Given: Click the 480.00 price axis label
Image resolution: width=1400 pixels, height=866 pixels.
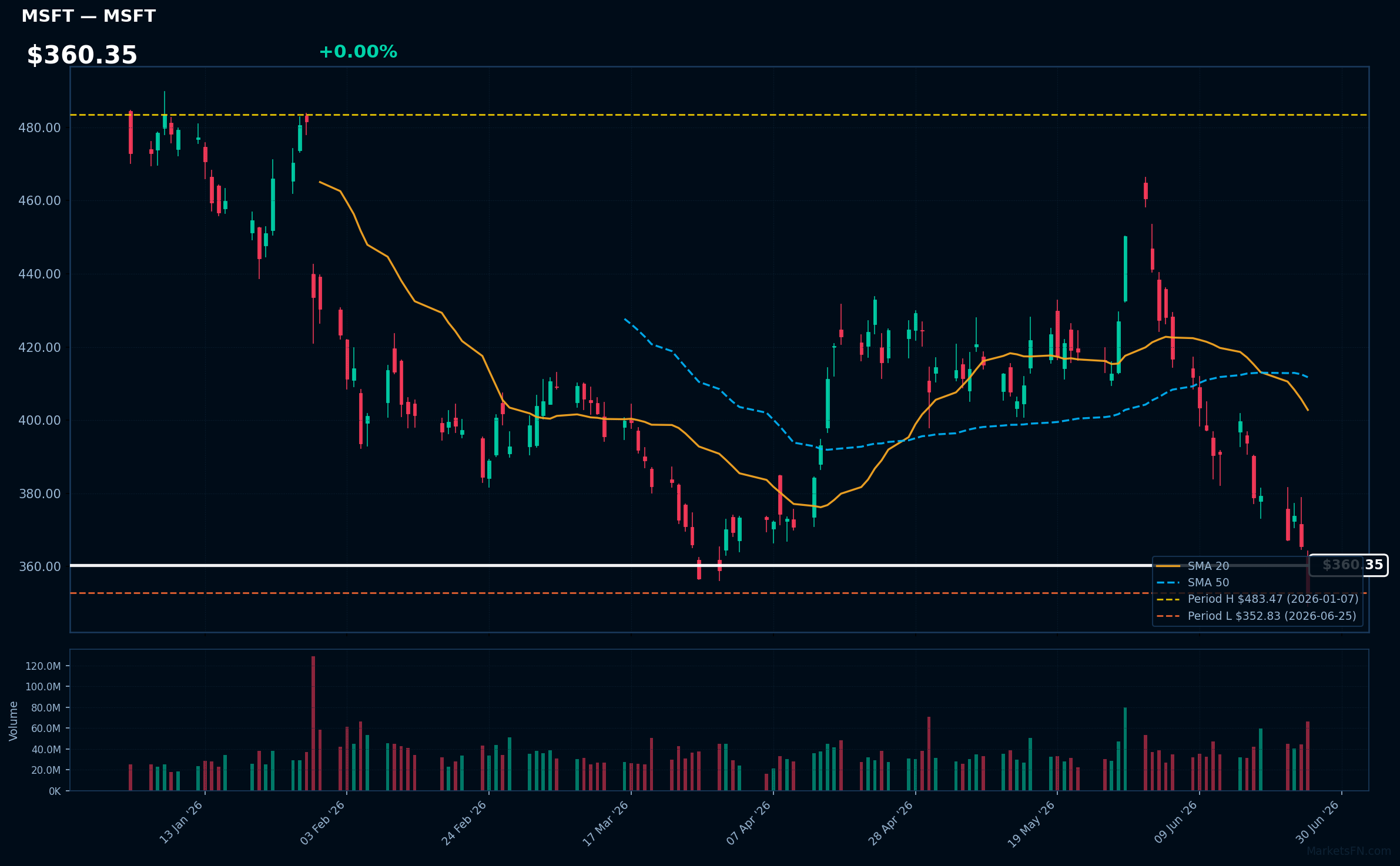Looking at the screenshot, I should 39,127.
